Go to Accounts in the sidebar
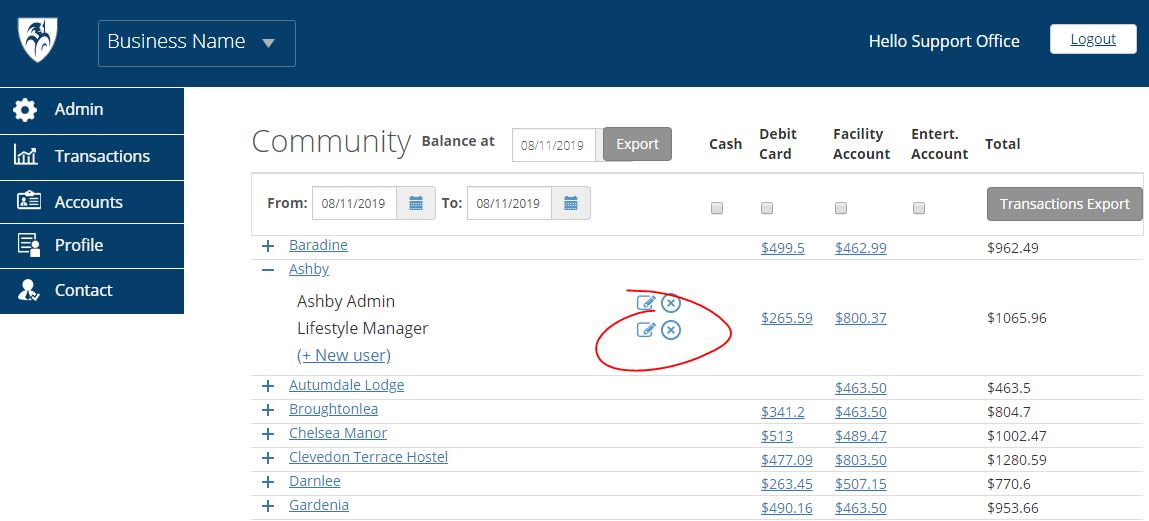 click(x=88, y=202)
